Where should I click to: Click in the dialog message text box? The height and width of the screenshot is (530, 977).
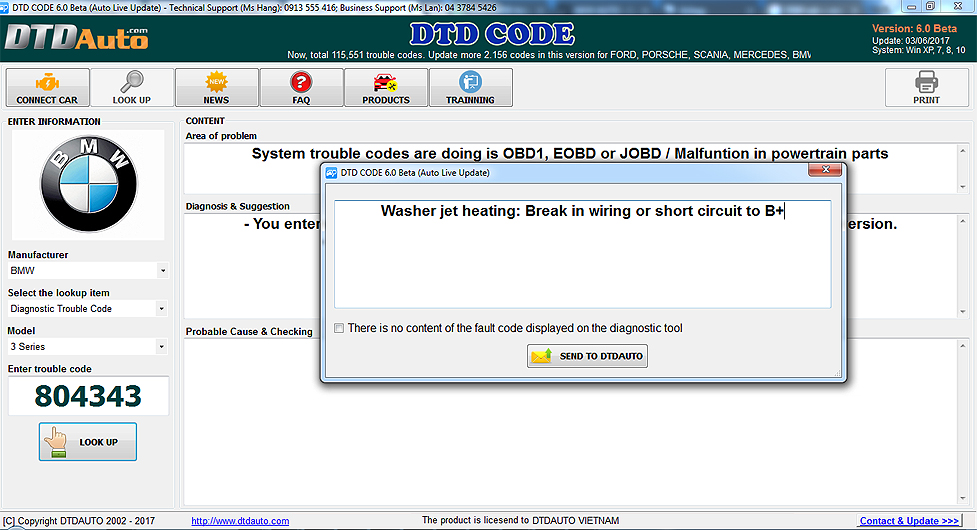tap(583, 254)
